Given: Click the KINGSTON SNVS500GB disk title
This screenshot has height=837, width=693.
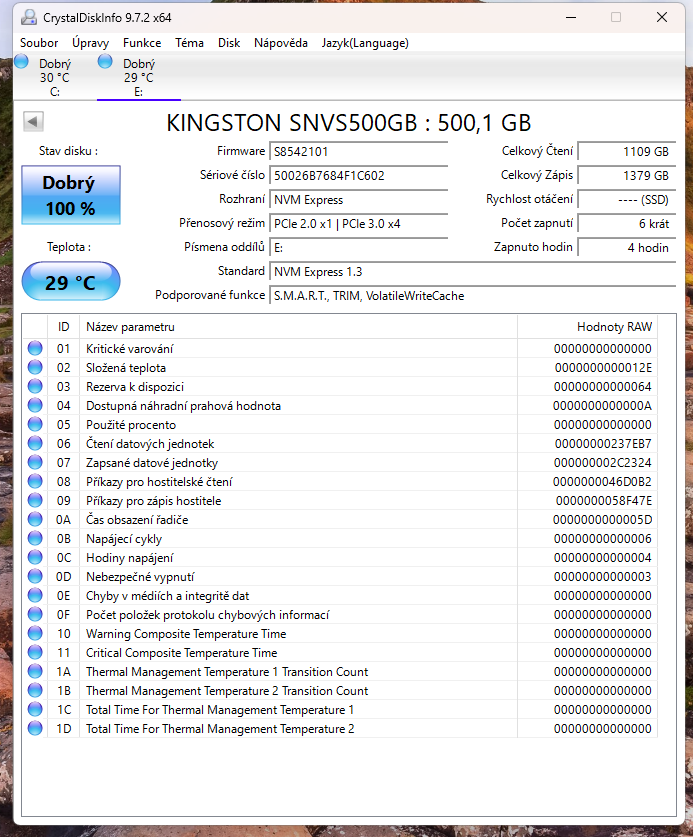Looking at the screenshot, I should (x=349, y=123).
